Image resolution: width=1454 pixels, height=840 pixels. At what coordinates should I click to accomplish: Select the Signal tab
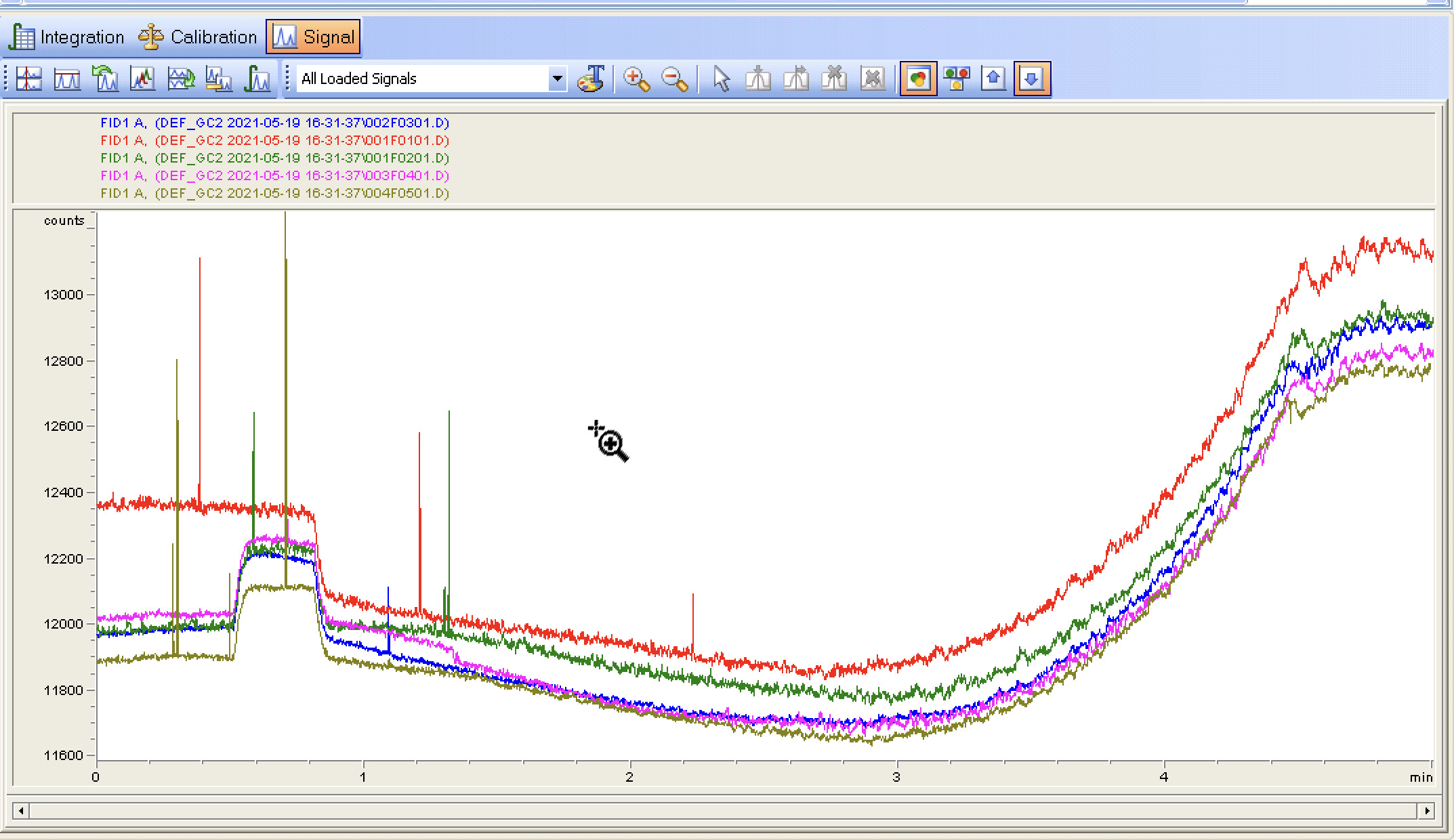pos(313,37)
